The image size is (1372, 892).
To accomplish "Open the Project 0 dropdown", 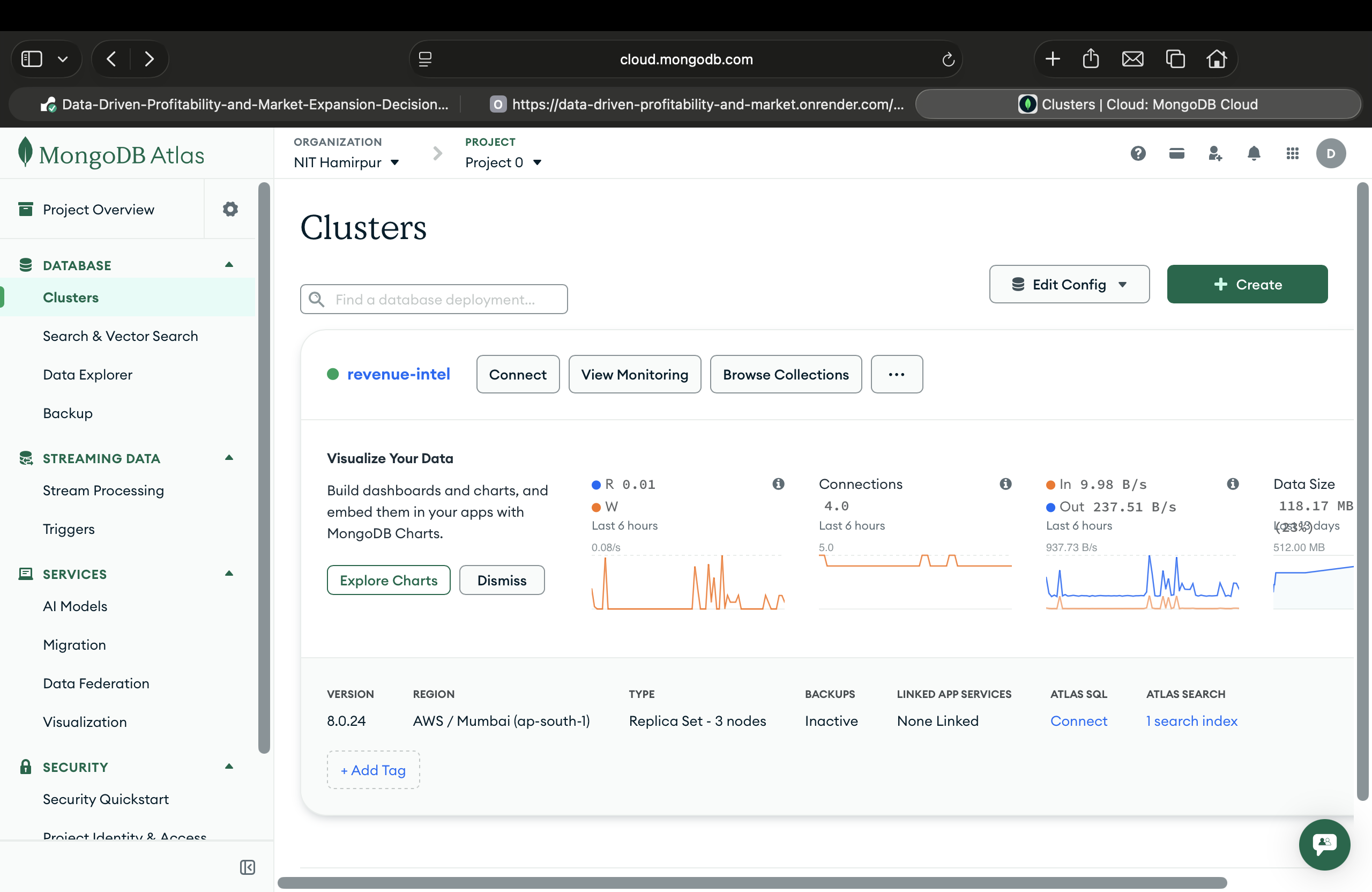I will click(x=503, y=162).
